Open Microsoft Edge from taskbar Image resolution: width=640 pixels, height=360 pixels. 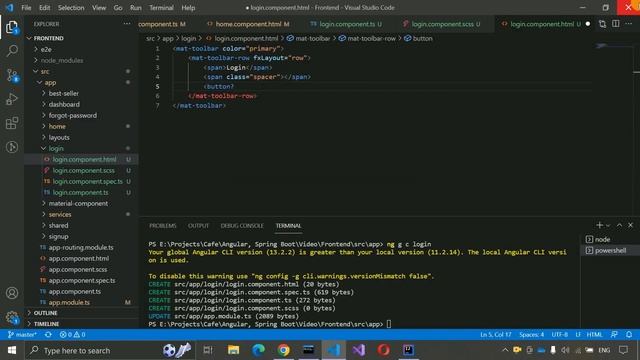click(x=258, y=350)
